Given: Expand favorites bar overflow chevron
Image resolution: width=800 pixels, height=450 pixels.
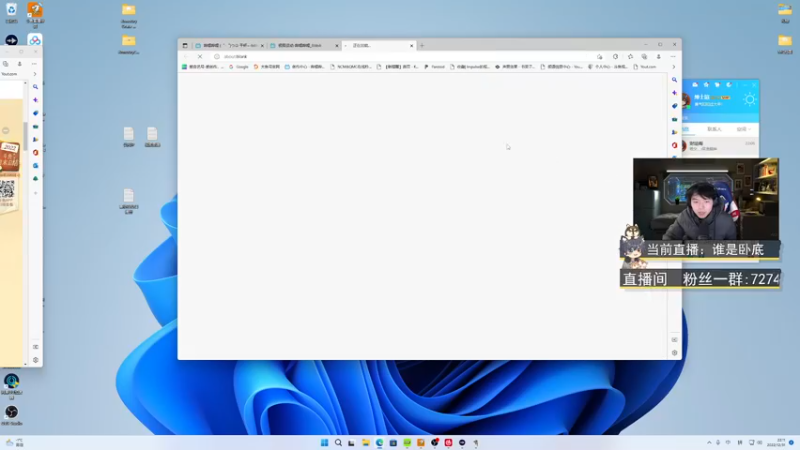Looking at the screenshot, I should click(x=673, y=67).
